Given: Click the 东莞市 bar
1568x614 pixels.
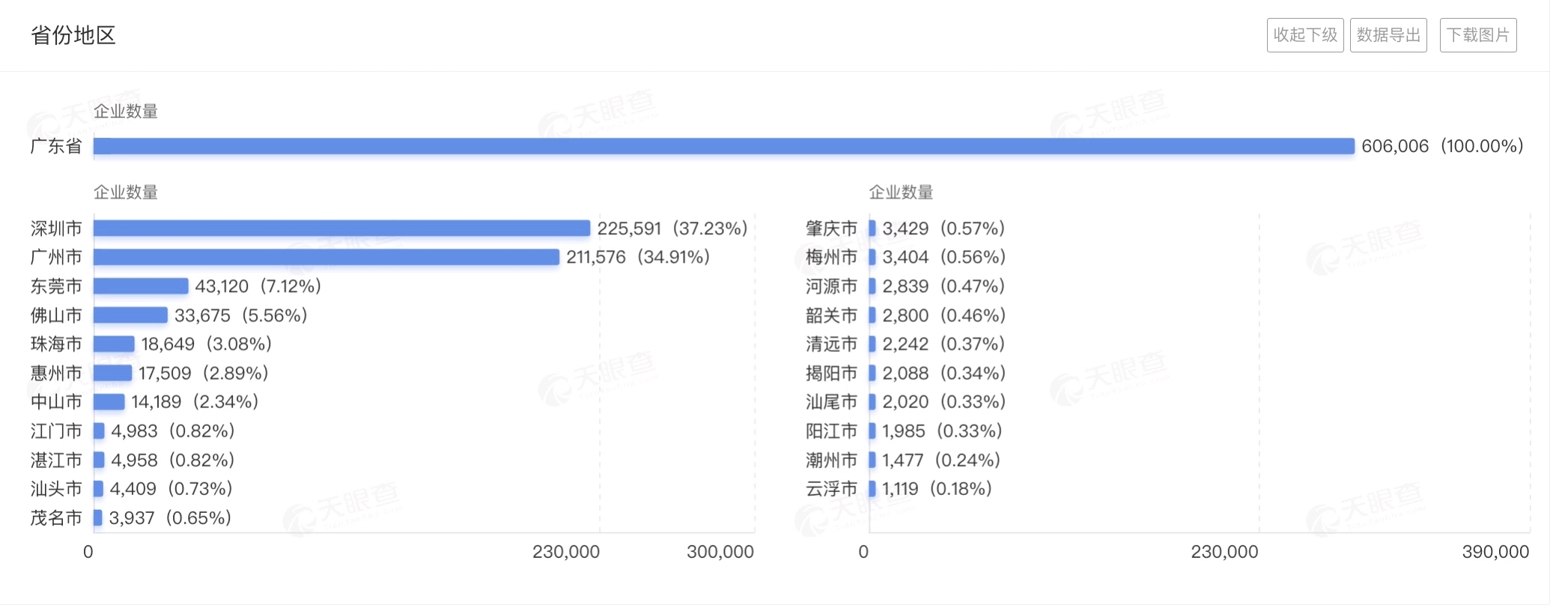Looking at the screenshot, I should coord(141,286).
